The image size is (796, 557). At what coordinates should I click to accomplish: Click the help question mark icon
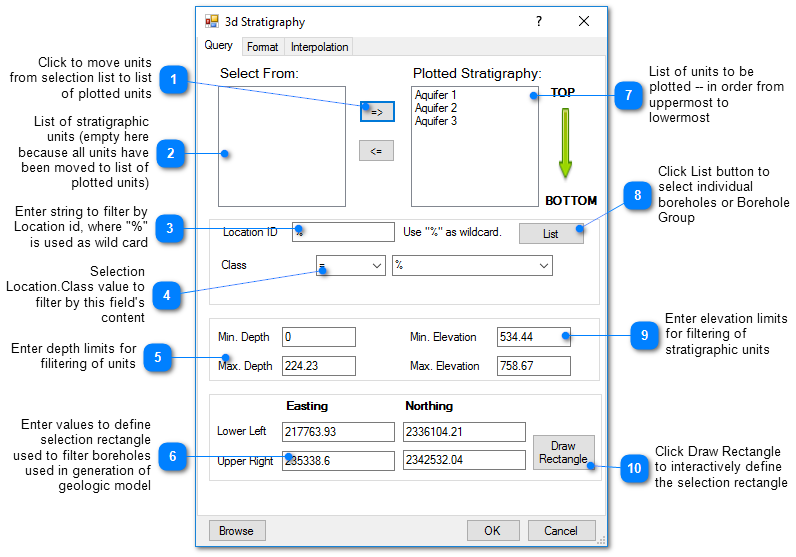[538, 21]
